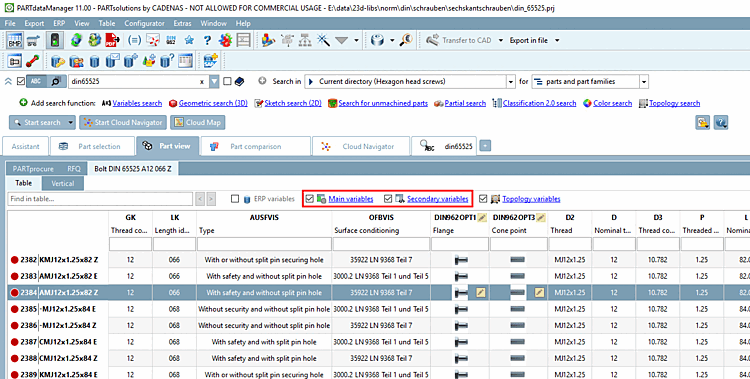Uncheck the Topology variables checkbox
This screenshot has width=750, height=379.
483,199
